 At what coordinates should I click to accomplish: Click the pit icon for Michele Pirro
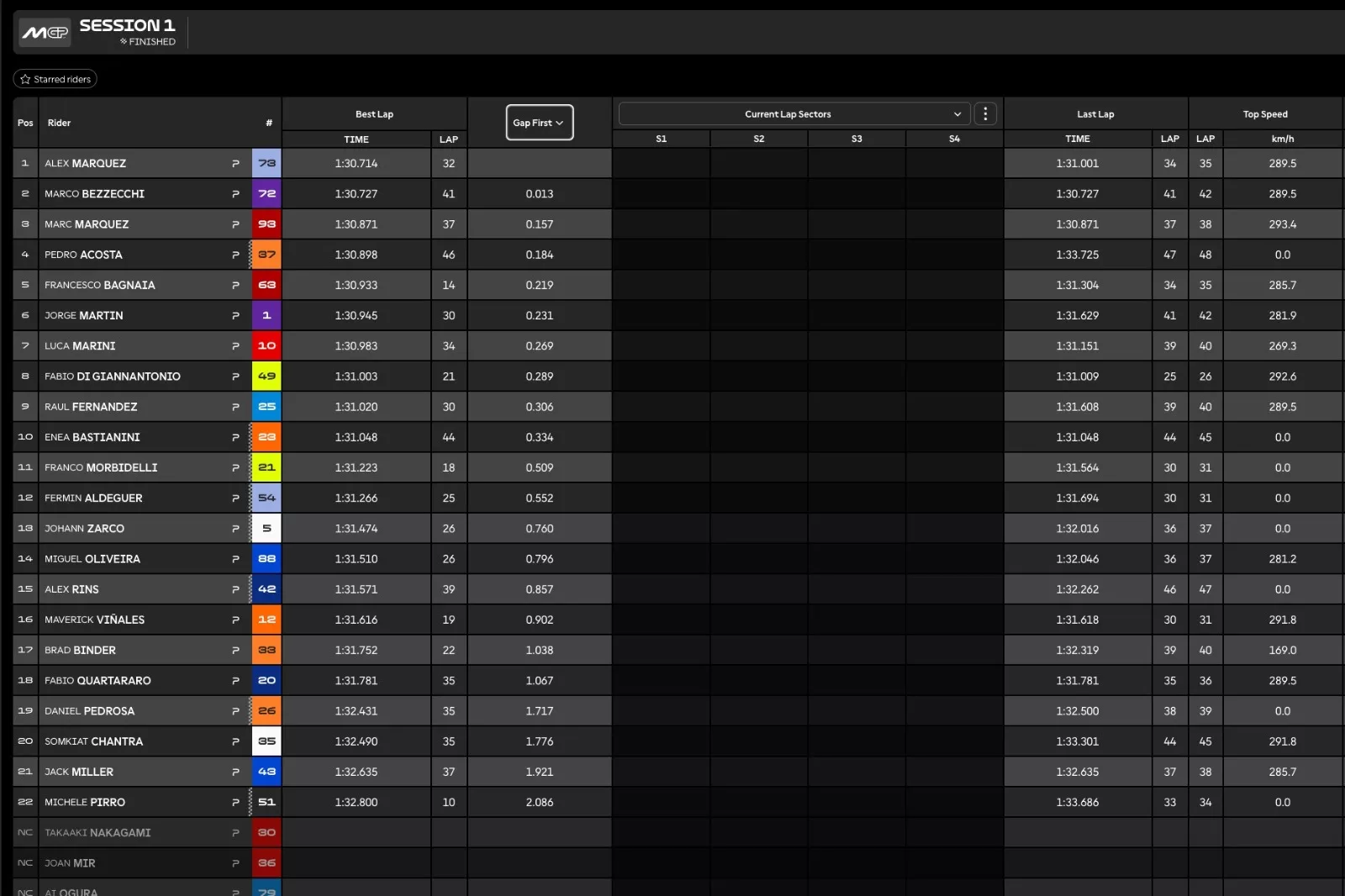pos(235,803)
